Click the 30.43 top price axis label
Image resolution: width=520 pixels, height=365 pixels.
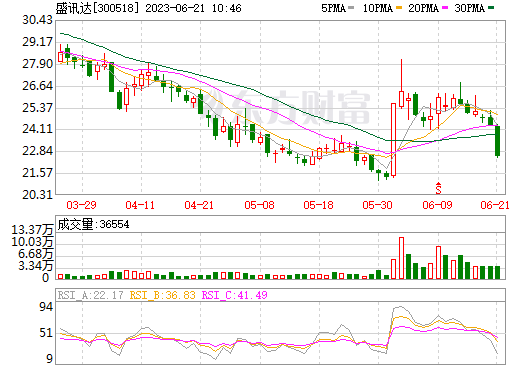pos(37,20)
